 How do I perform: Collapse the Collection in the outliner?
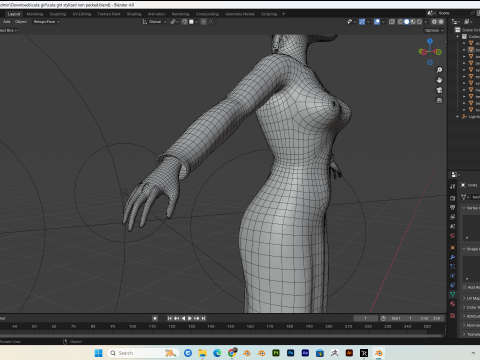click(x=458, y=37)
